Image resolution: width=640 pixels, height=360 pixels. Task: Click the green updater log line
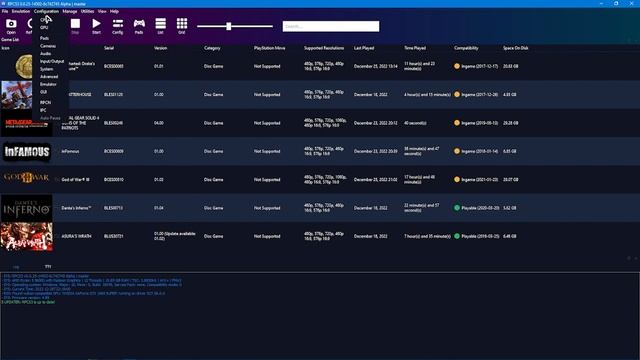28,302
